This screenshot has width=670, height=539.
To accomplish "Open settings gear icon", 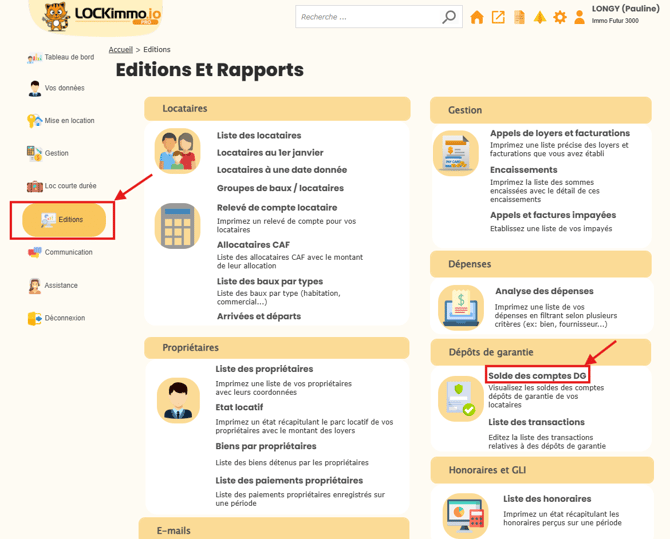I will pyautogui.click(x=560, y=17).
